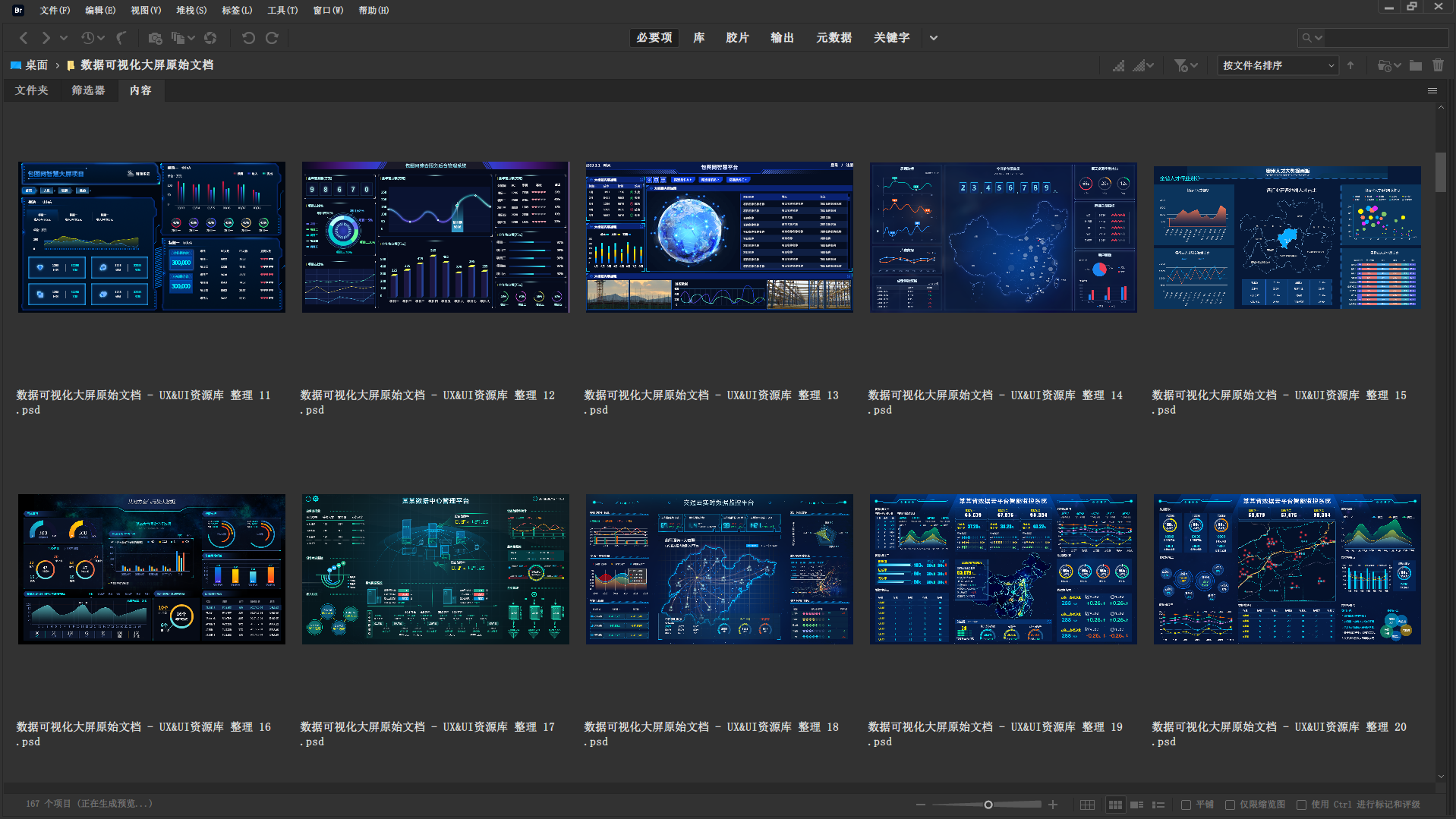Open the 堆栈(S) menu
The width and height of the screenshot is (1456, 819).
[191, 11]
